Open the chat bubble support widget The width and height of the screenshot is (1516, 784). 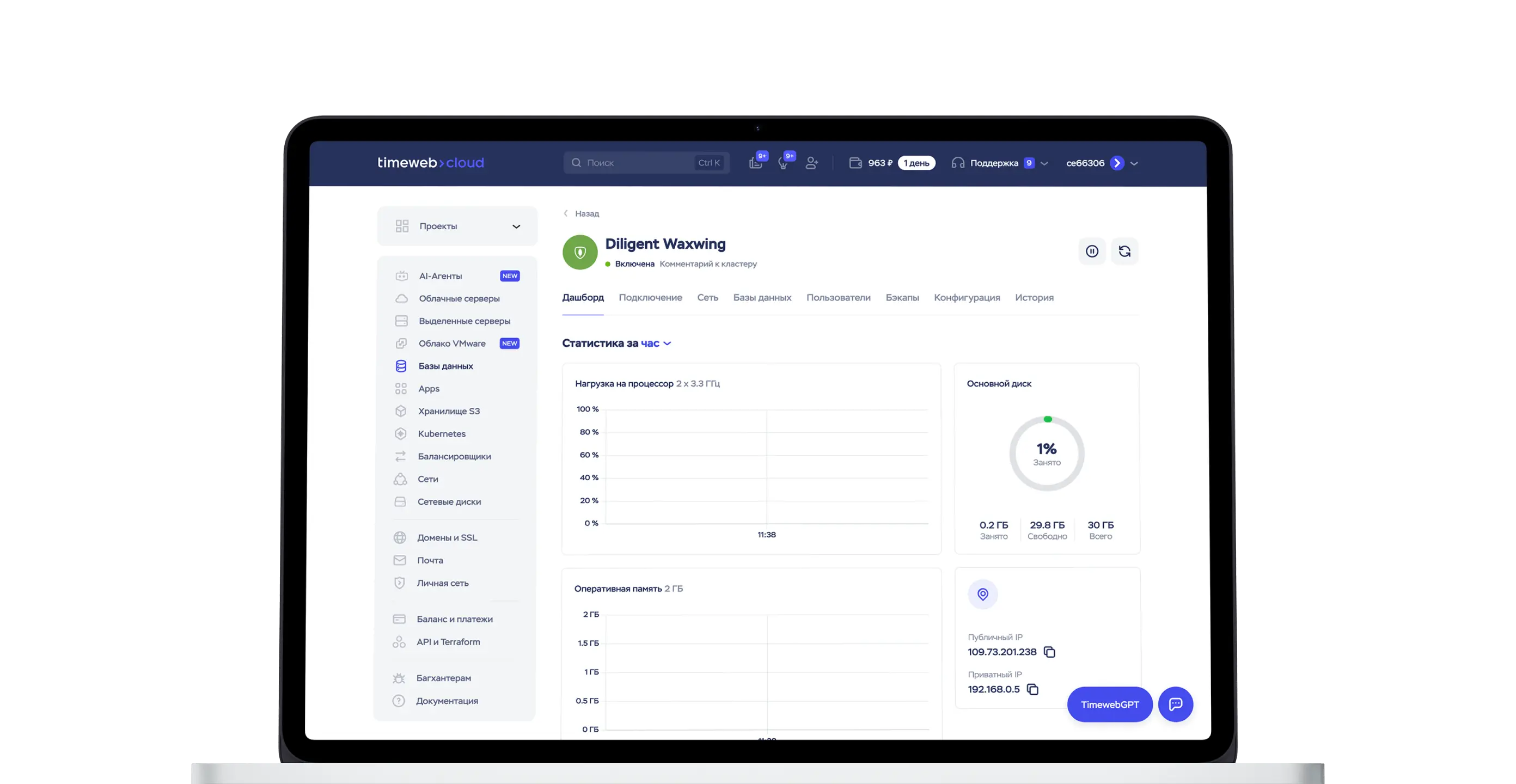click(x=1175, y=704)
